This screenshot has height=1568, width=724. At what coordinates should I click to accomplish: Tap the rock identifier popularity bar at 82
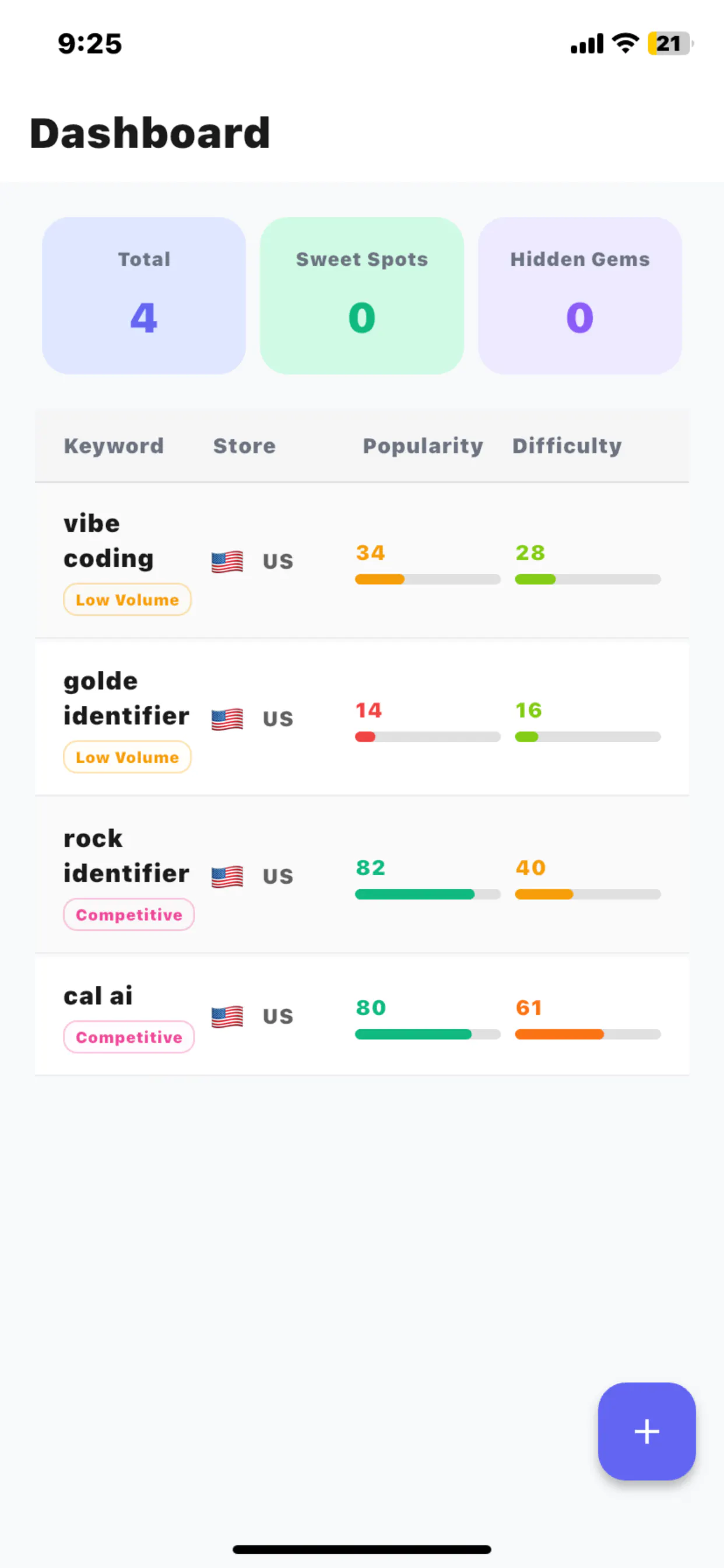click(428, 894)
